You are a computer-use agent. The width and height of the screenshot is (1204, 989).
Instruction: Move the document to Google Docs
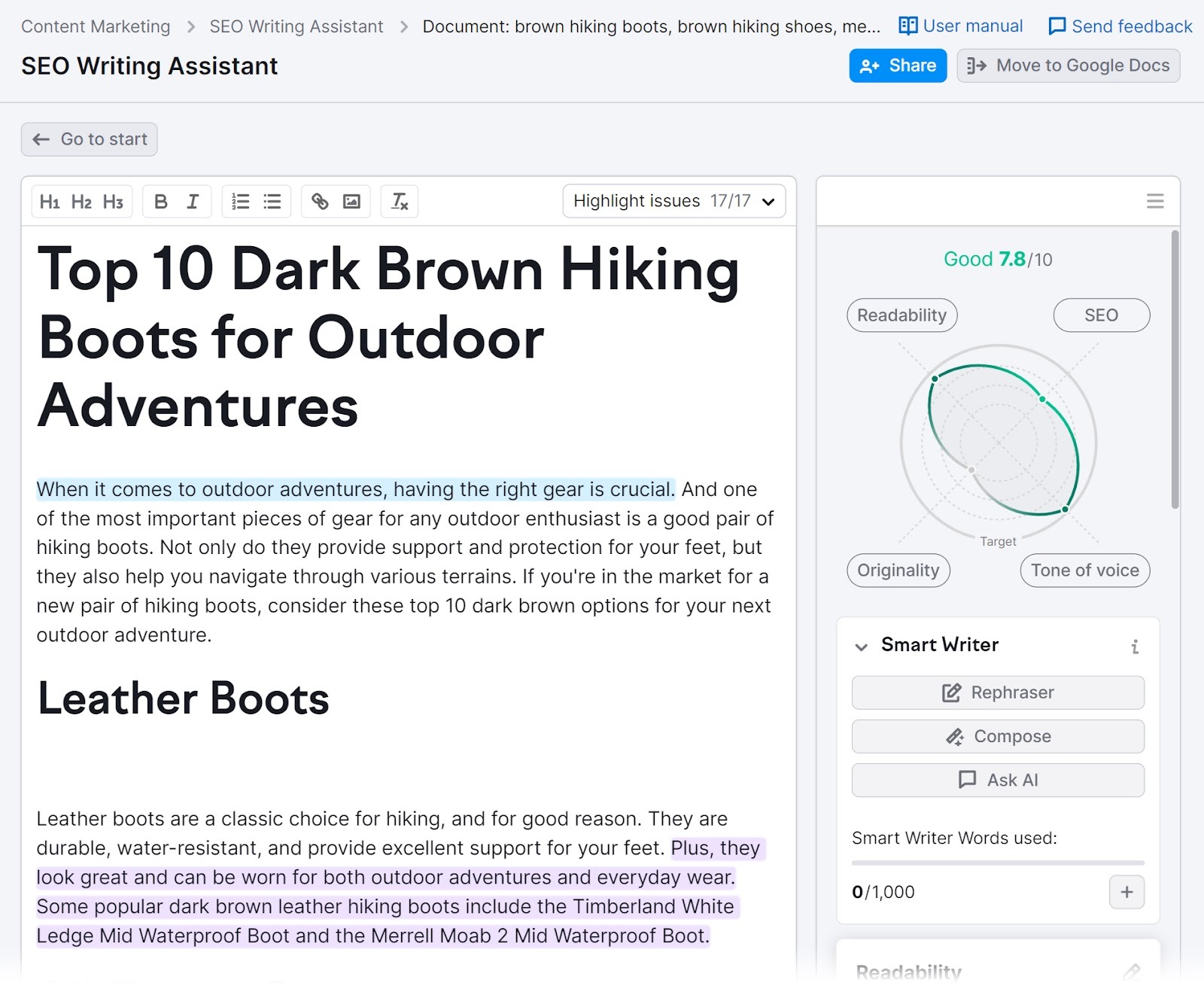point(1067,65)
